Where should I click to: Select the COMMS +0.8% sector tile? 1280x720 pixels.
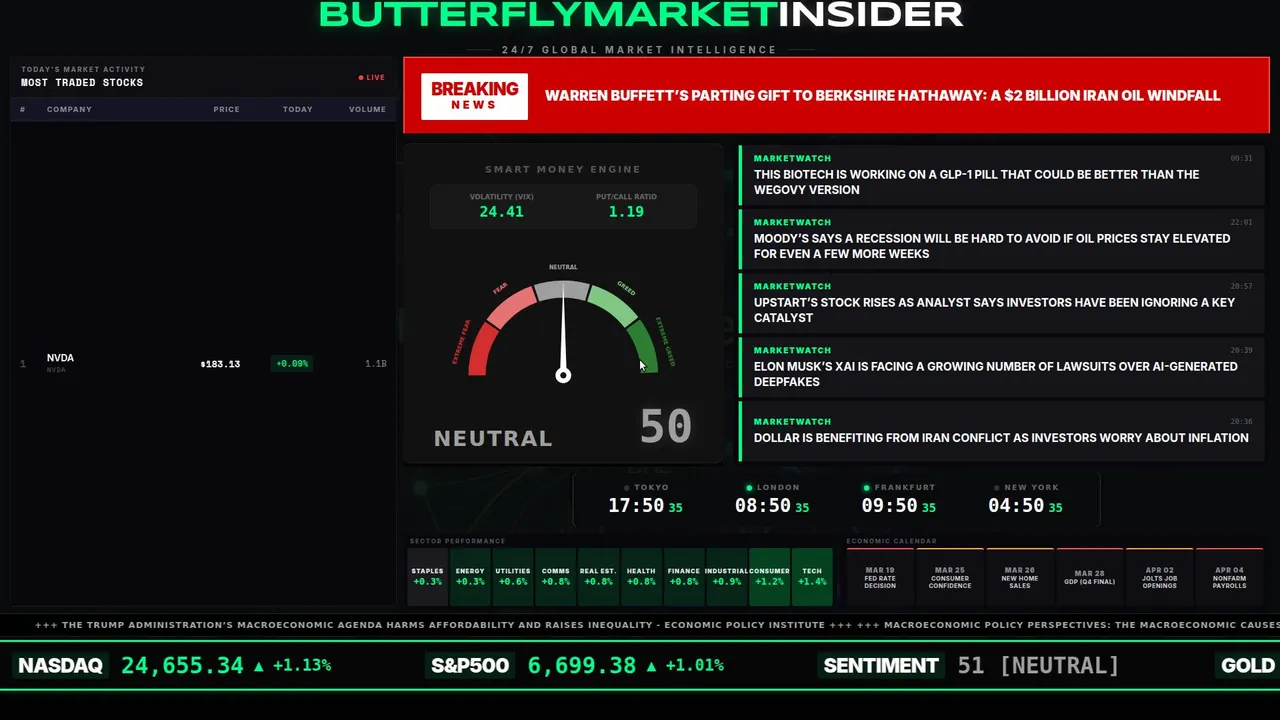point(555,576)
